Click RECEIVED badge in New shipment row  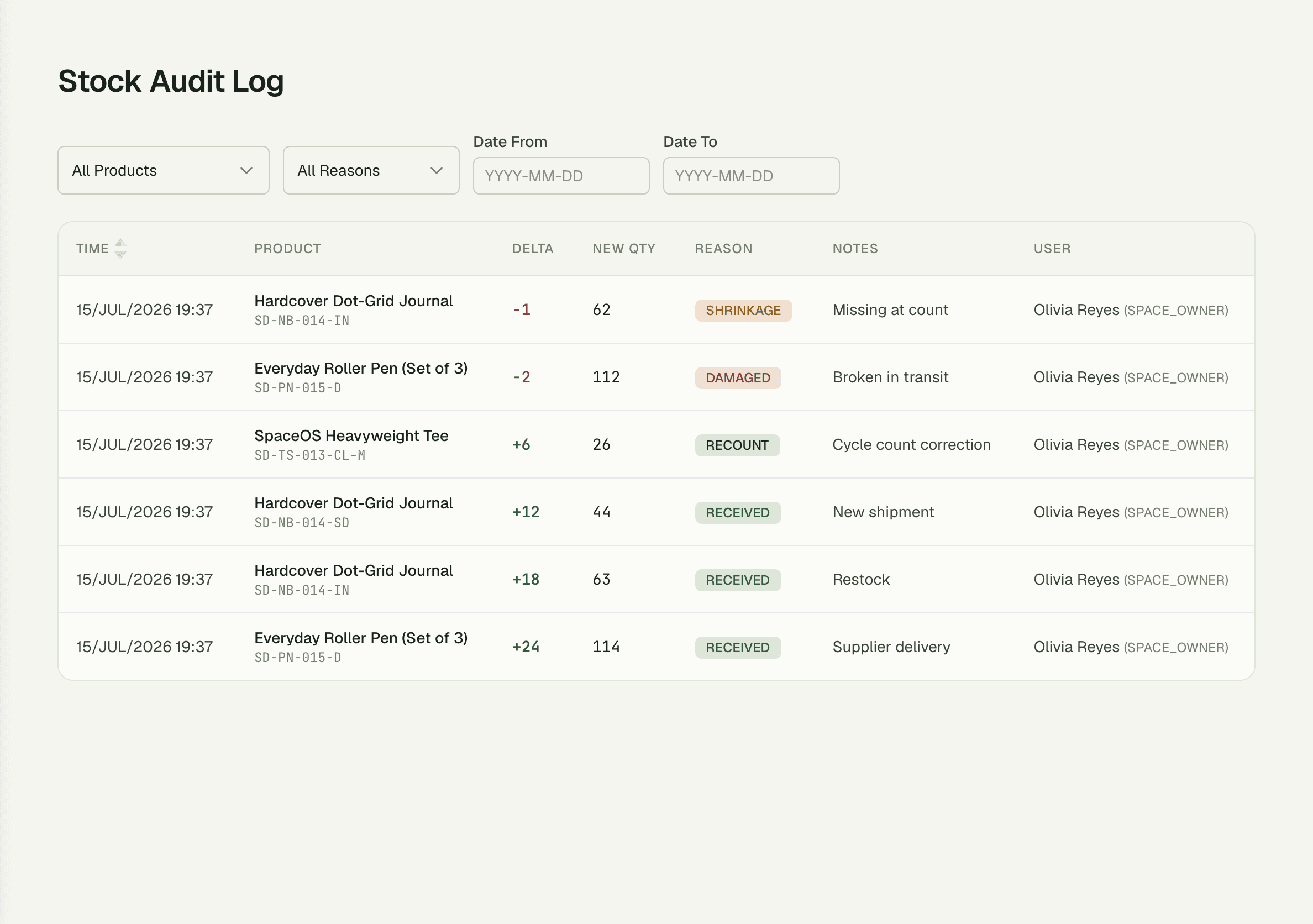tap(738, 513)
